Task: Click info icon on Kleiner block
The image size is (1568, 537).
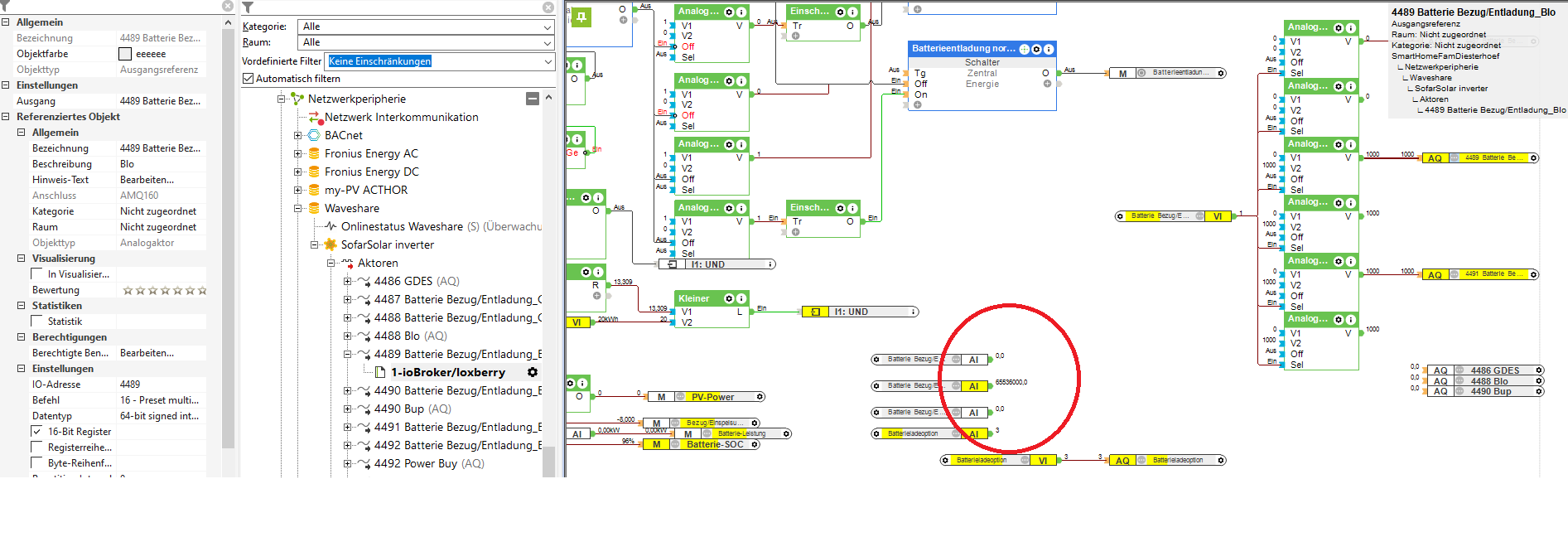Action: coord(741,298)
